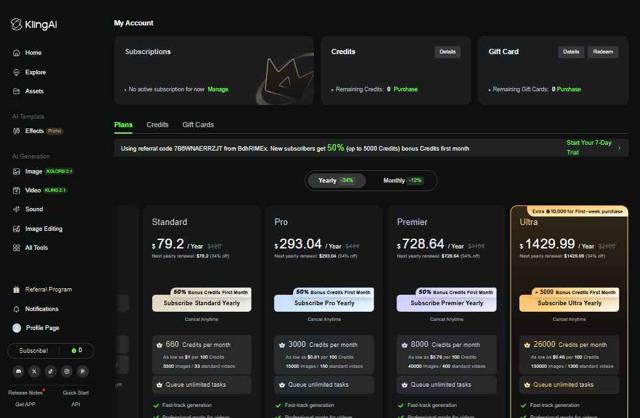This screenshot has height=418, width=640.
Task: Open the TikTok social link
Action: (x=51, y=371)
